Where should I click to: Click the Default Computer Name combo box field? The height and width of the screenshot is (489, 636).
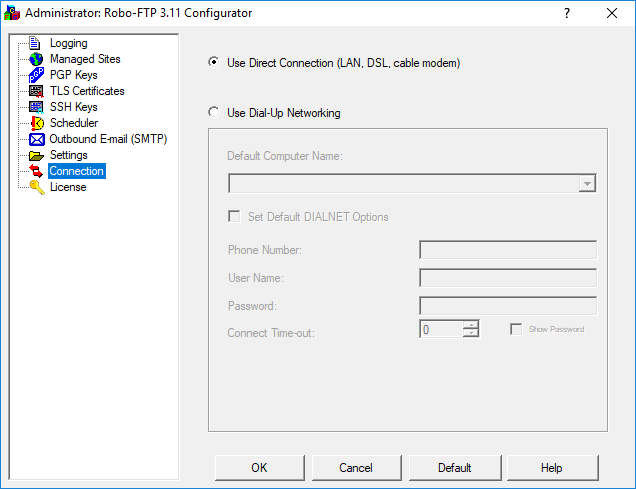412,184
